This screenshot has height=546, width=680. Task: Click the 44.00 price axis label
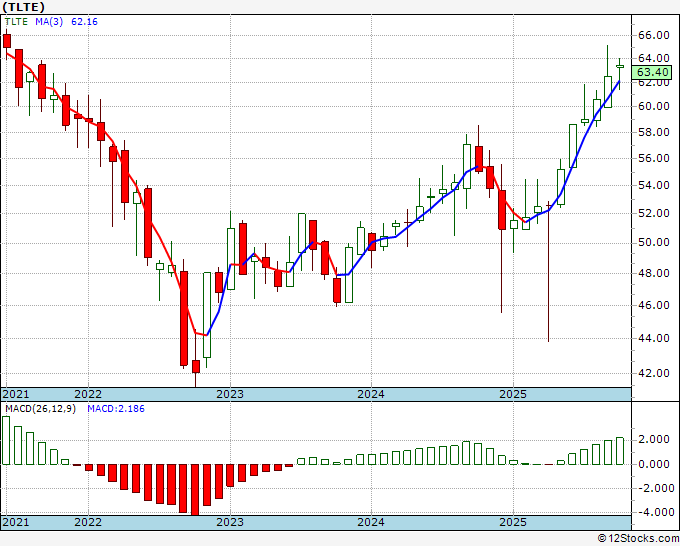(x=654, y=338)
